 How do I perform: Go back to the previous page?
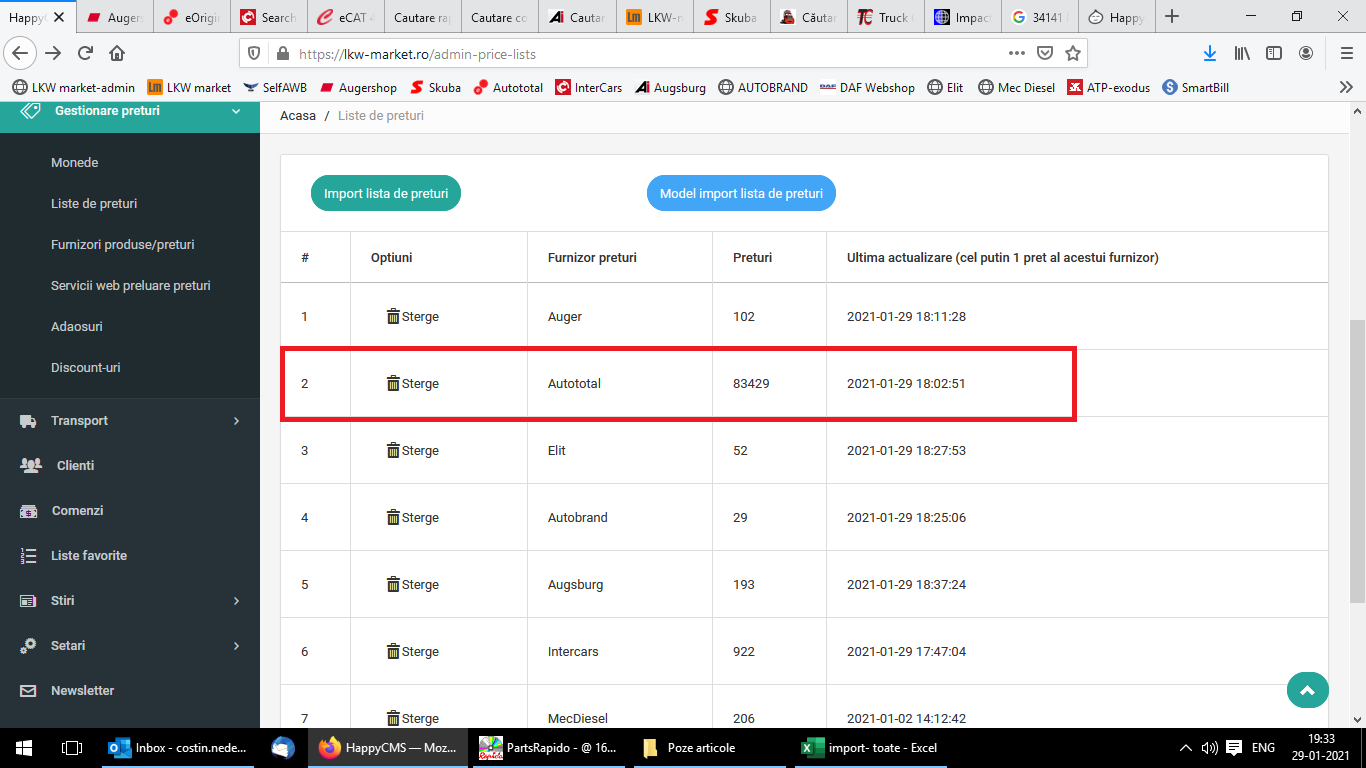(20, 53)
